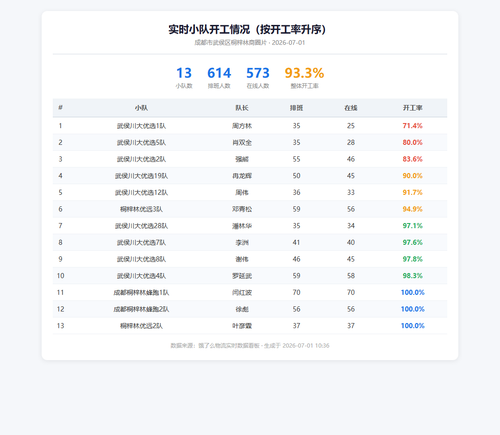Click the scheduled headcount value 614

219,73
